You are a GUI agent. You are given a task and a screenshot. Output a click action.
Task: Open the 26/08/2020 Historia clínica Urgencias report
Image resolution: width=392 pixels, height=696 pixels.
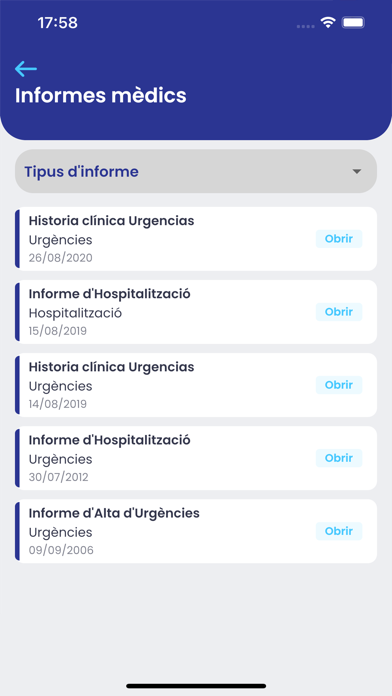tap(339, 239)
